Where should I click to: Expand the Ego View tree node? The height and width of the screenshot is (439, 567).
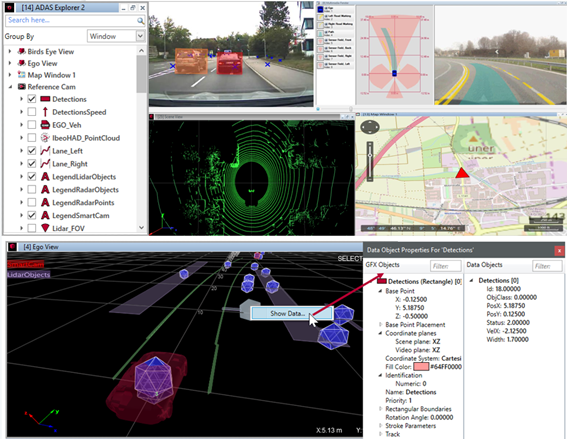[10, 63]
